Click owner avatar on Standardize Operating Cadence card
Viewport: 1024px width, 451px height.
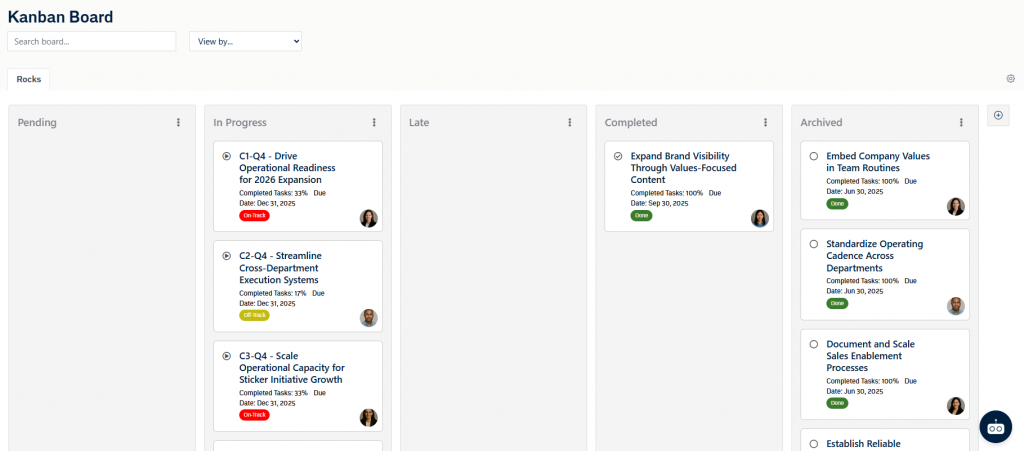click(x=955, y=306)
